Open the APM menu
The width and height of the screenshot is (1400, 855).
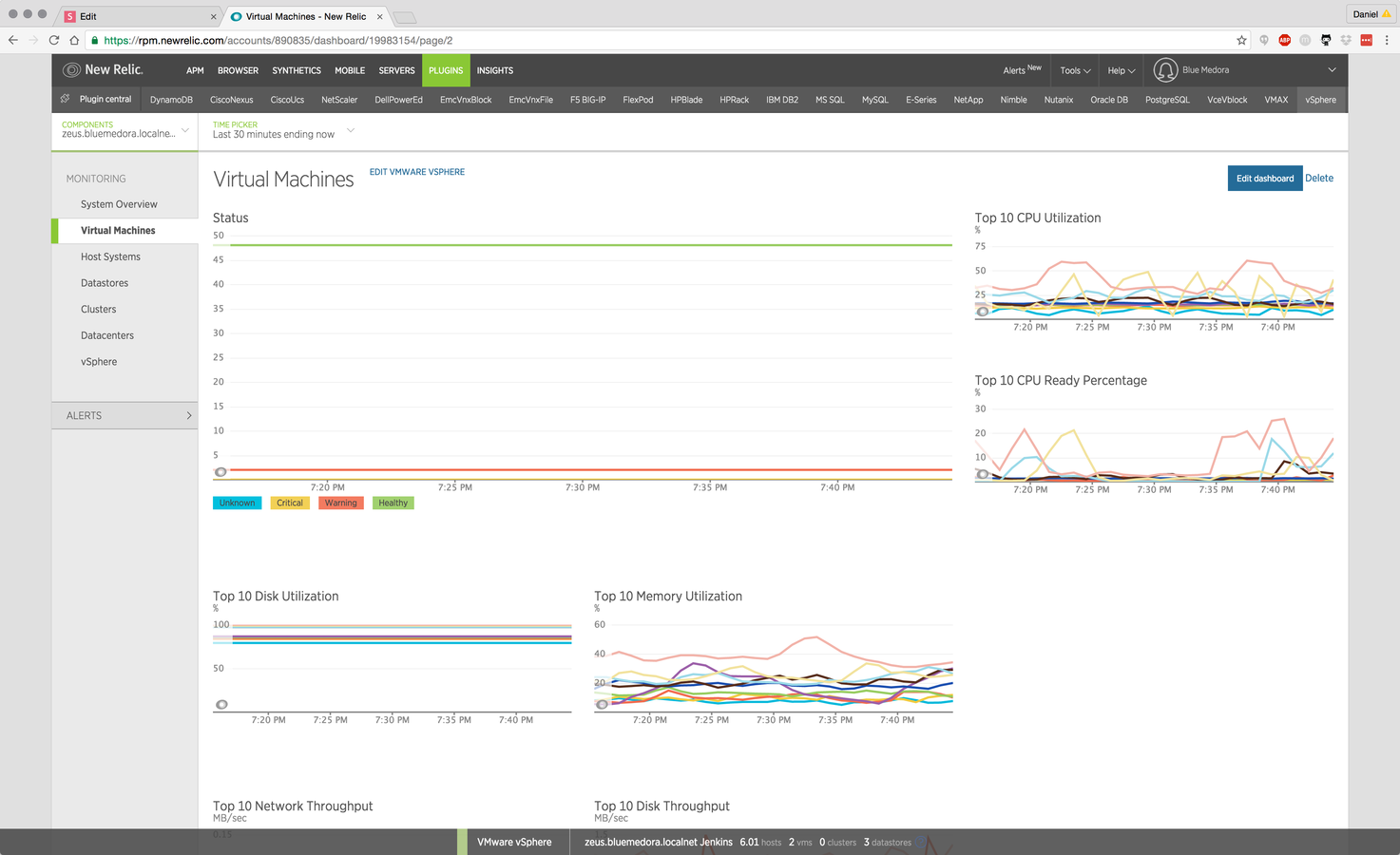coord(195,70)
